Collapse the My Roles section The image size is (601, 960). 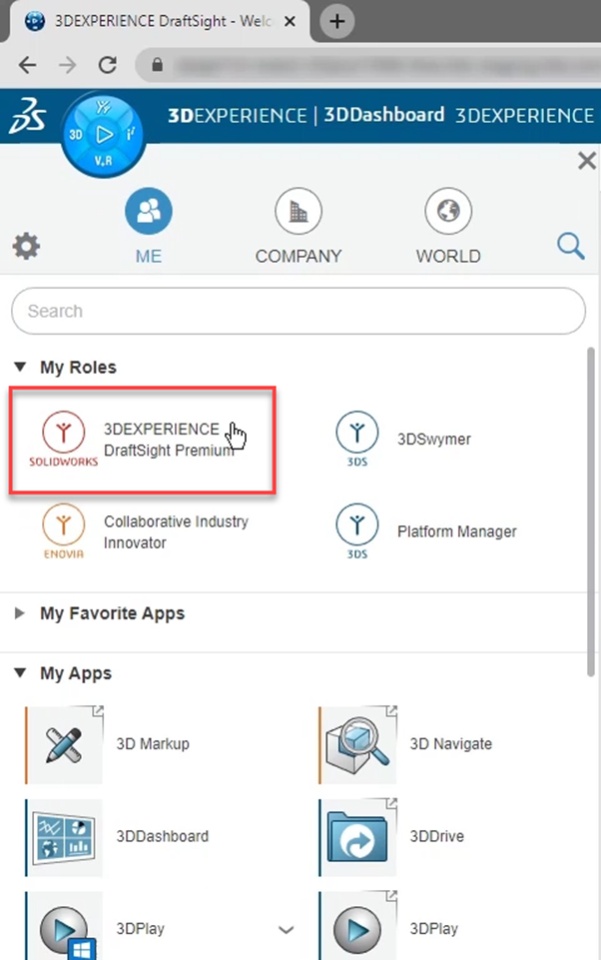(21, 368)
